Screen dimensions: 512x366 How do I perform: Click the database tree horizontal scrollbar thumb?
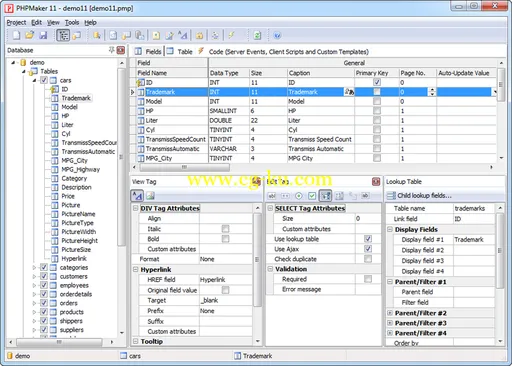pos(59,342)
